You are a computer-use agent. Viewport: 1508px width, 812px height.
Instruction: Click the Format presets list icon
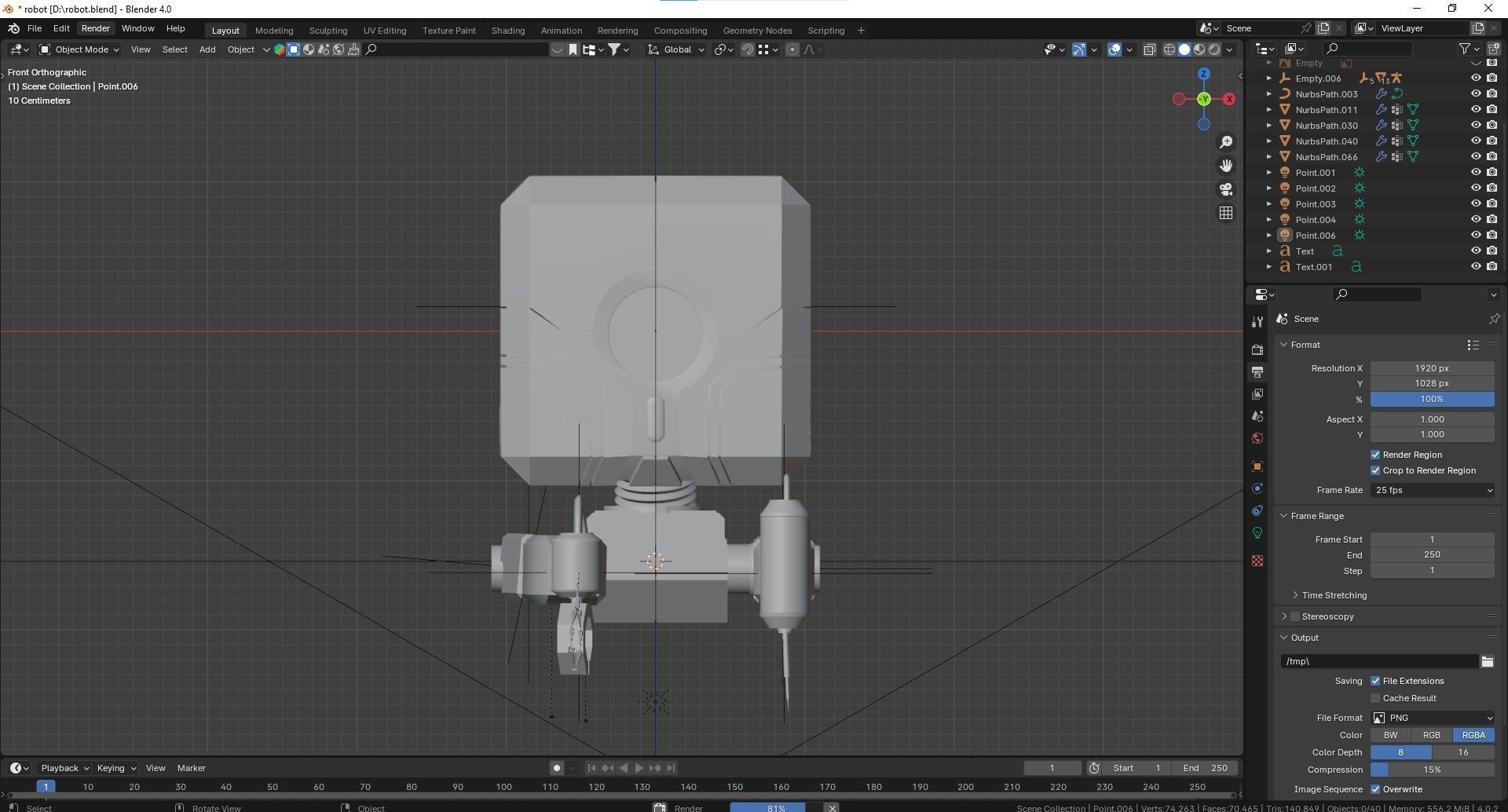1473,345
